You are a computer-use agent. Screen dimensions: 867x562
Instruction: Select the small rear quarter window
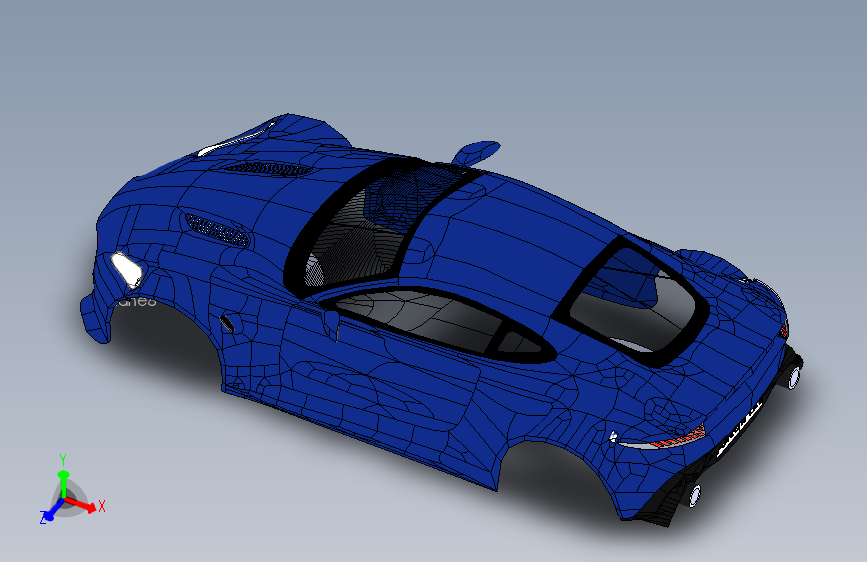click(x=518, y=344)
